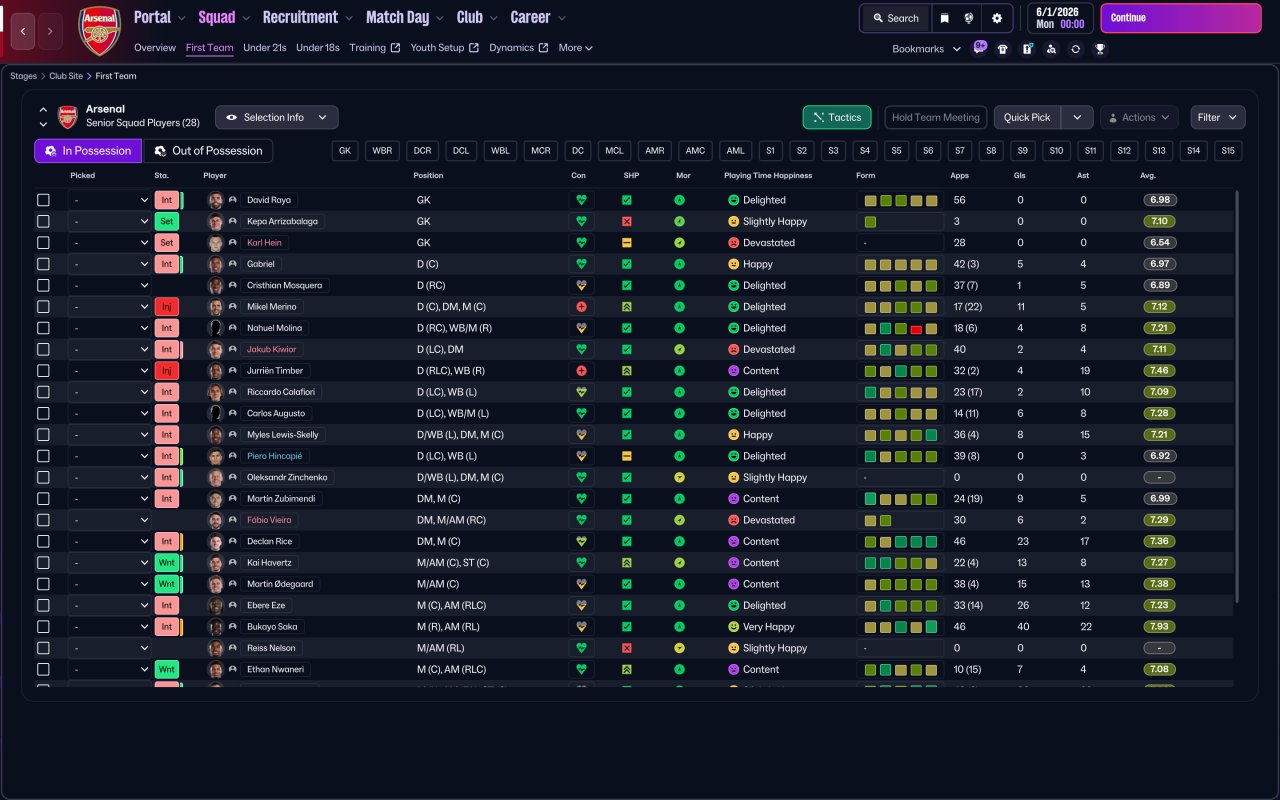Click Kepa Arrizabalaga's red sharpness icon
This screenshot has height=800, width=1280.
tap(627, 221)
